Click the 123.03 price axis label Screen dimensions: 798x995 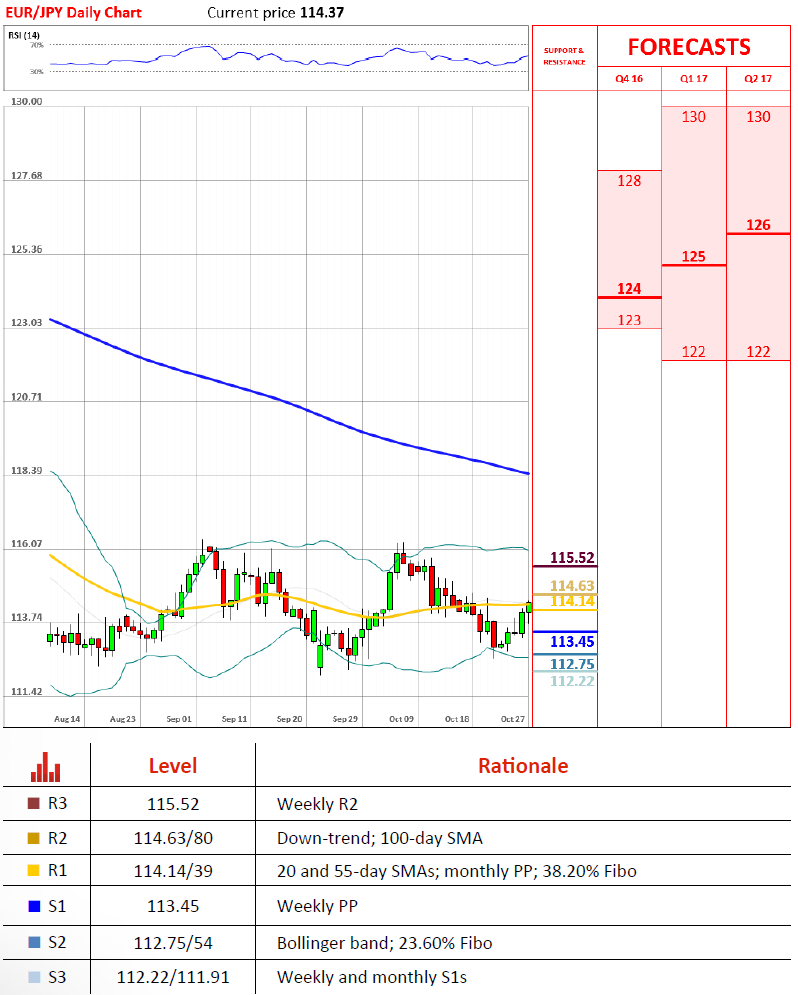(27, 322)
